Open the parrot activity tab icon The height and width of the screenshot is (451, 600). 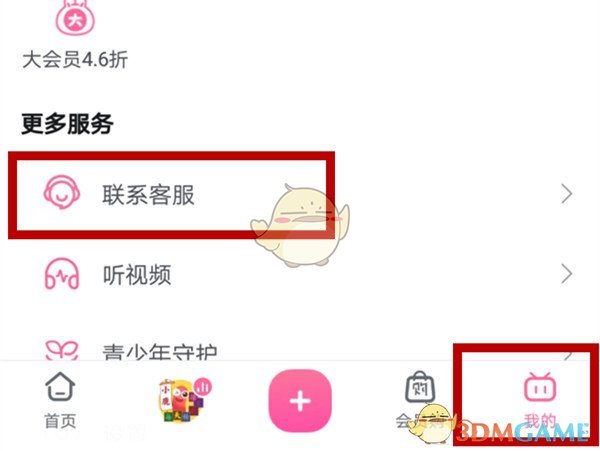point(181,401)
